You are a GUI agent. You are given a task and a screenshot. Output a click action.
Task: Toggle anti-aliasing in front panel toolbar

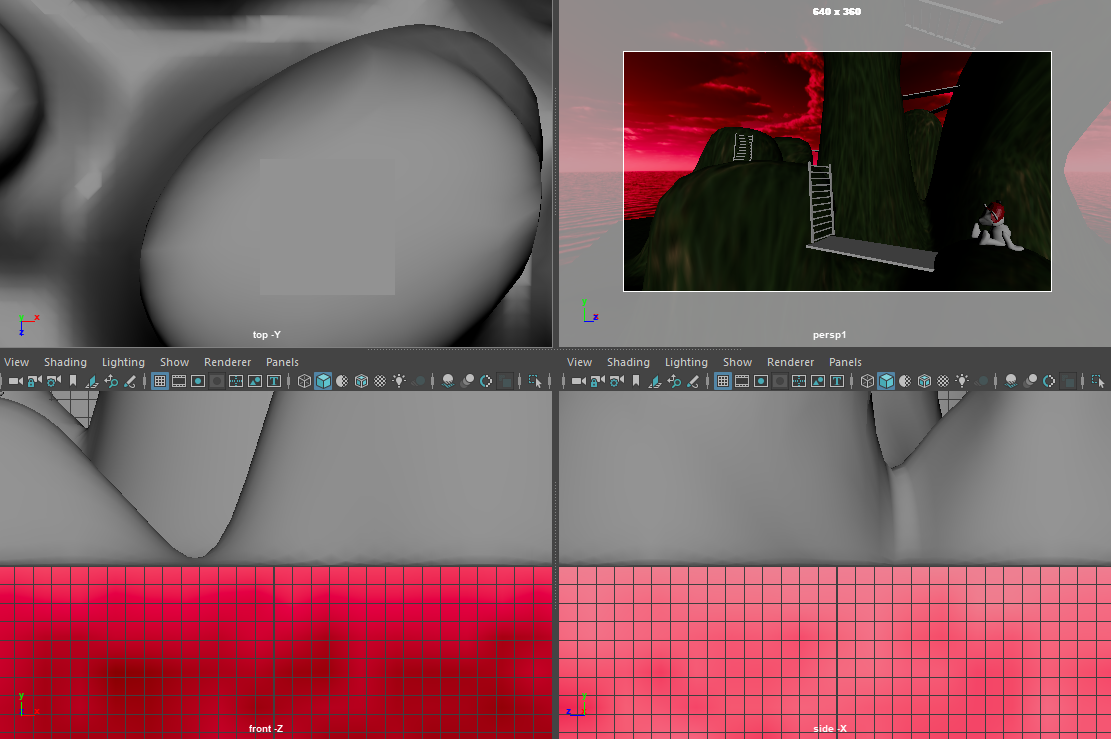(486, 381)
